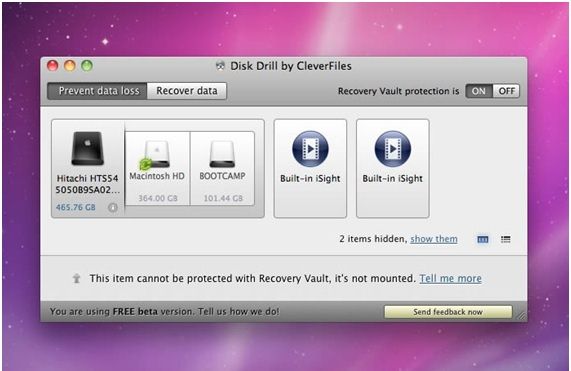Click the Disk Drill title bar icon
Screen dimensions: 571x371
[220, 66]
